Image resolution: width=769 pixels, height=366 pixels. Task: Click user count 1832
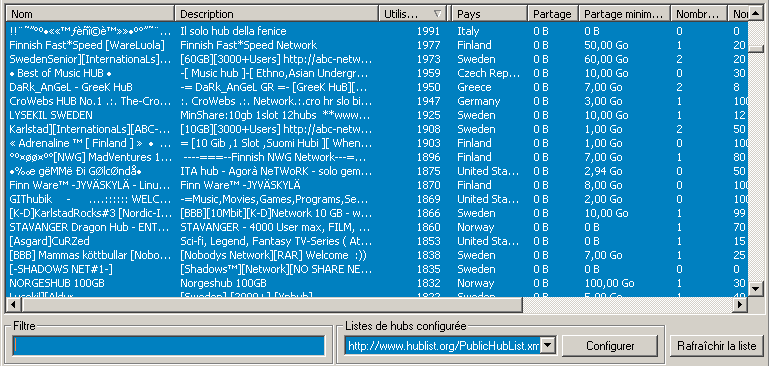coord(428,283)
